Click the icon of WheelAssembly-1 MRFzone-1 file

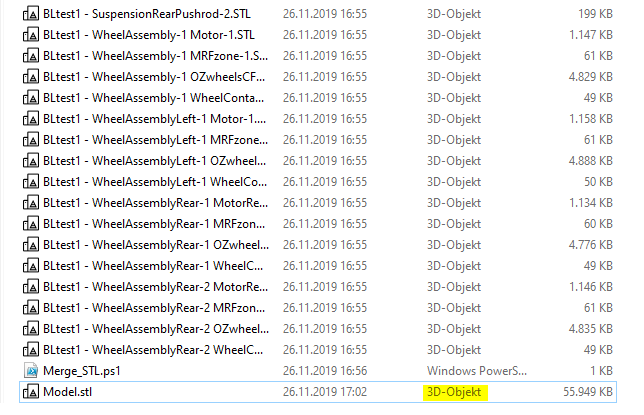tap(31, 56)
